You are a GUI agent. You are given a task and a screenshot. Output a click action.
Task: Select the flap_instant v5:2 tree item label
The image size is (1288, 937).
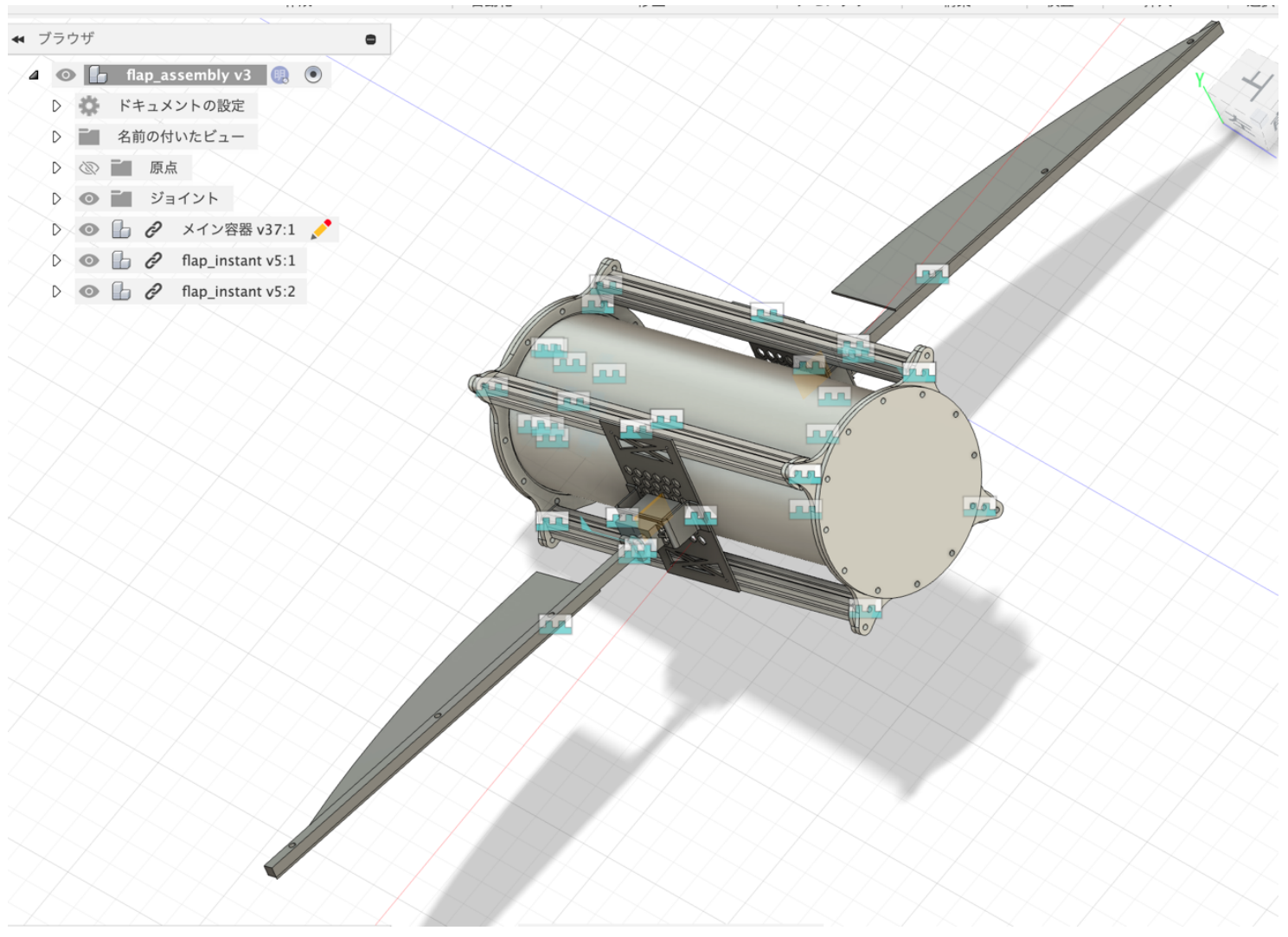(x=238, y=292)
